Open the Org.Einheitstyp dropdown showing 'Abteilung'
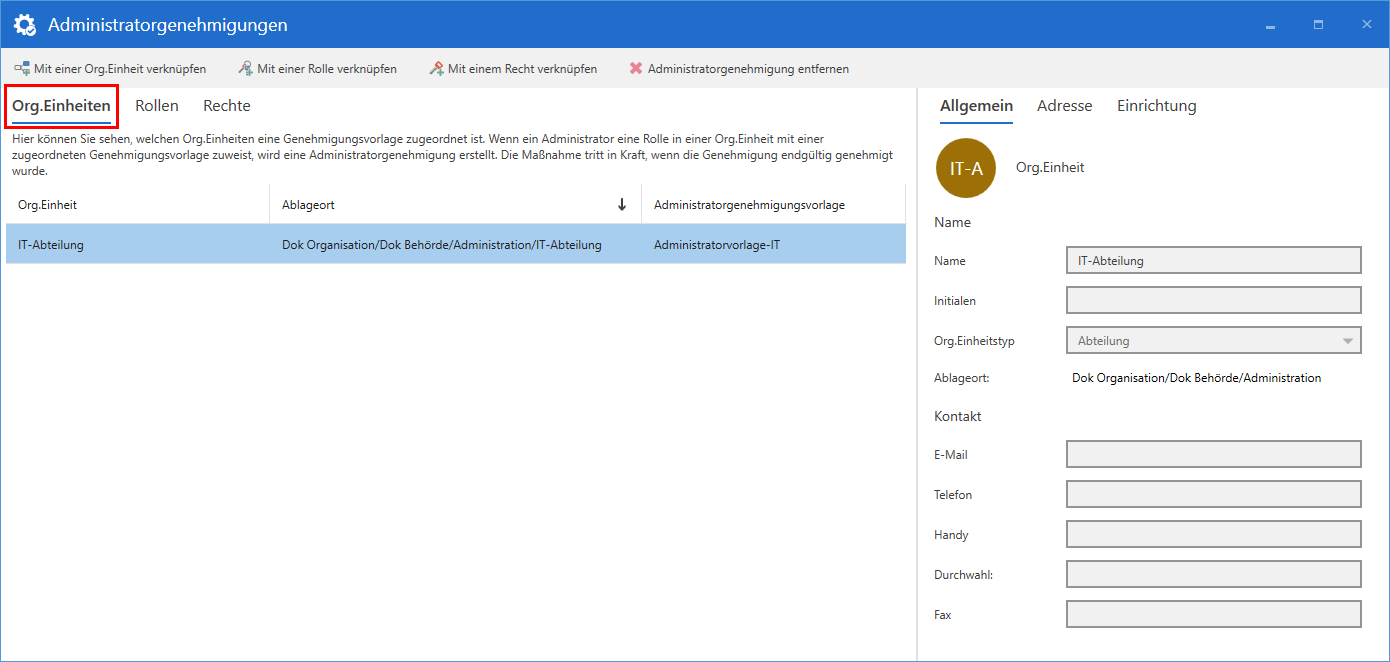The height and width of the screenshot is (662, 1390). pos(1347,340)
